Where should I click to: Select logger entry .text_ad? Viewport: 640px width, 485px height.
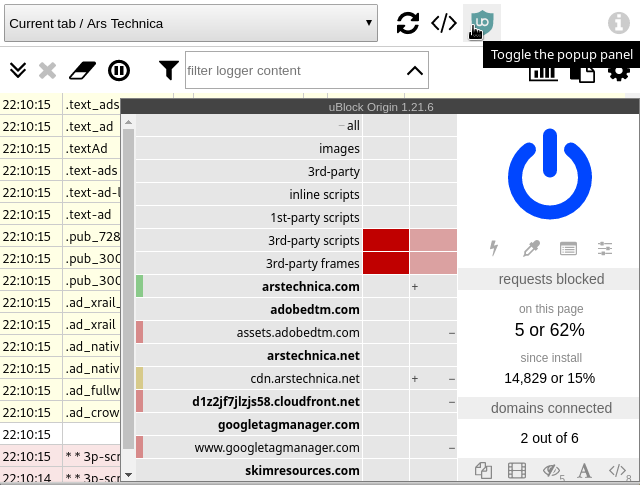(x=89, y=126)
